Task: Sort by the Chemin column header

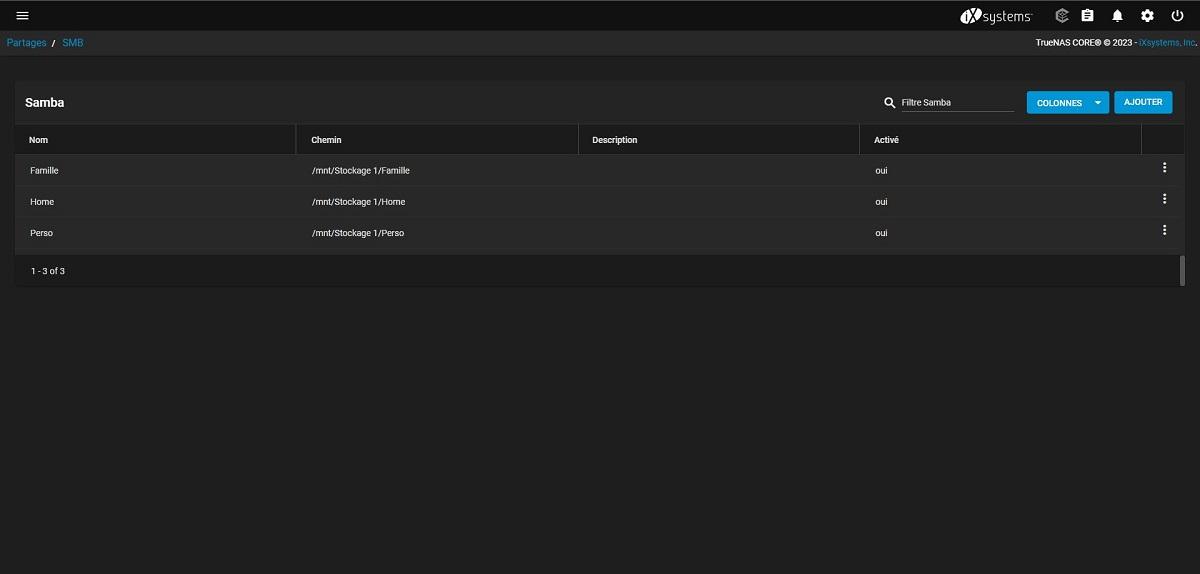Action: pos(326,140)
